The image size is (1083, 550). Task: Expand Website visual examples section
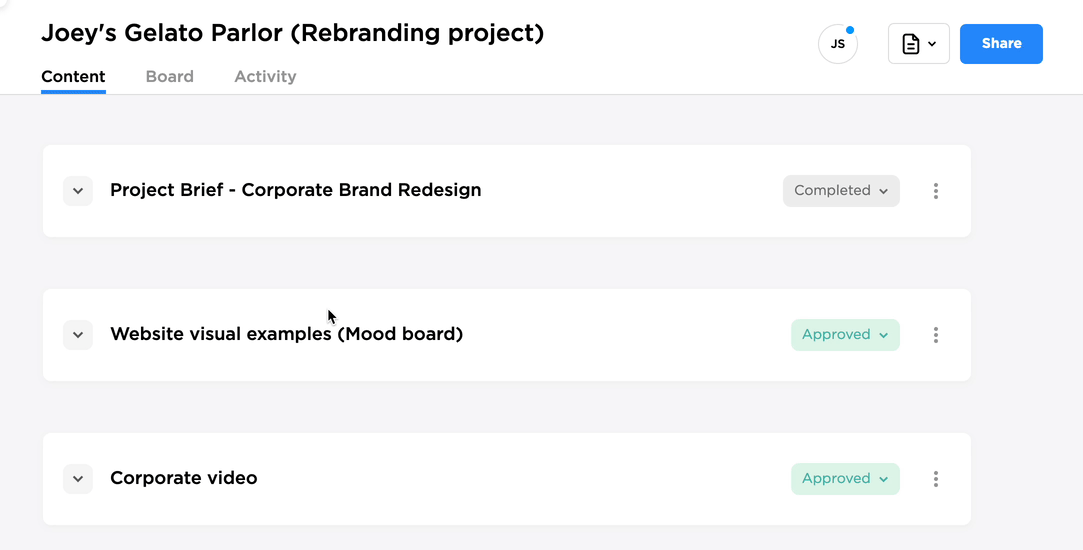(x=78, y=335)
